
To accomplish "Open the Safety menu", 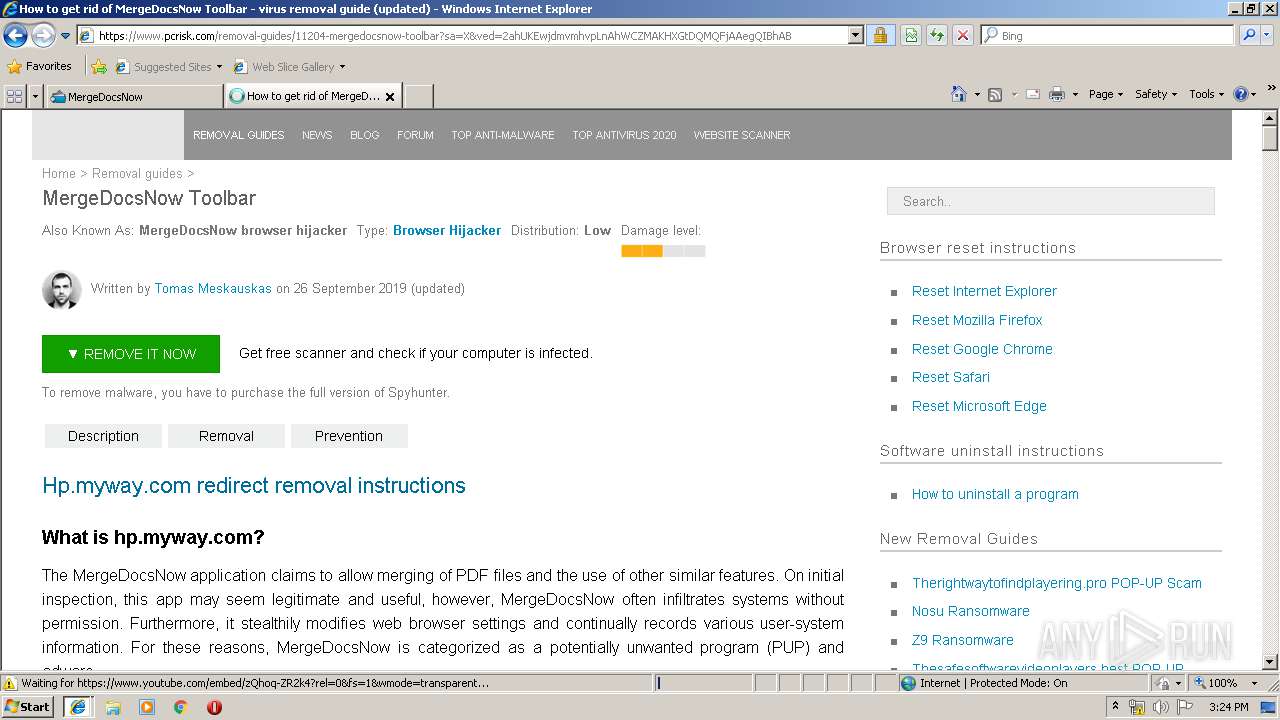I will point(1156,94).
